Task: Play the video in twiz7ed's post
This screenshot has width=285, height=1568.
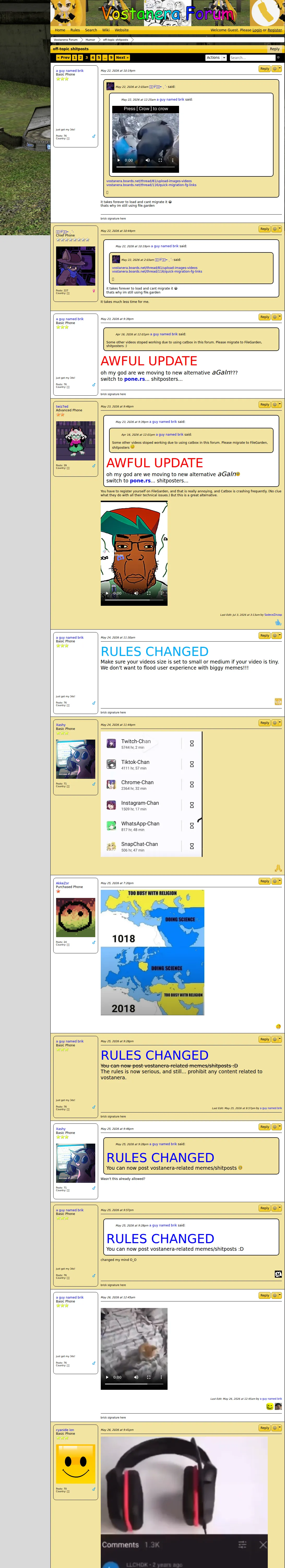Action: tap(107, 593)
